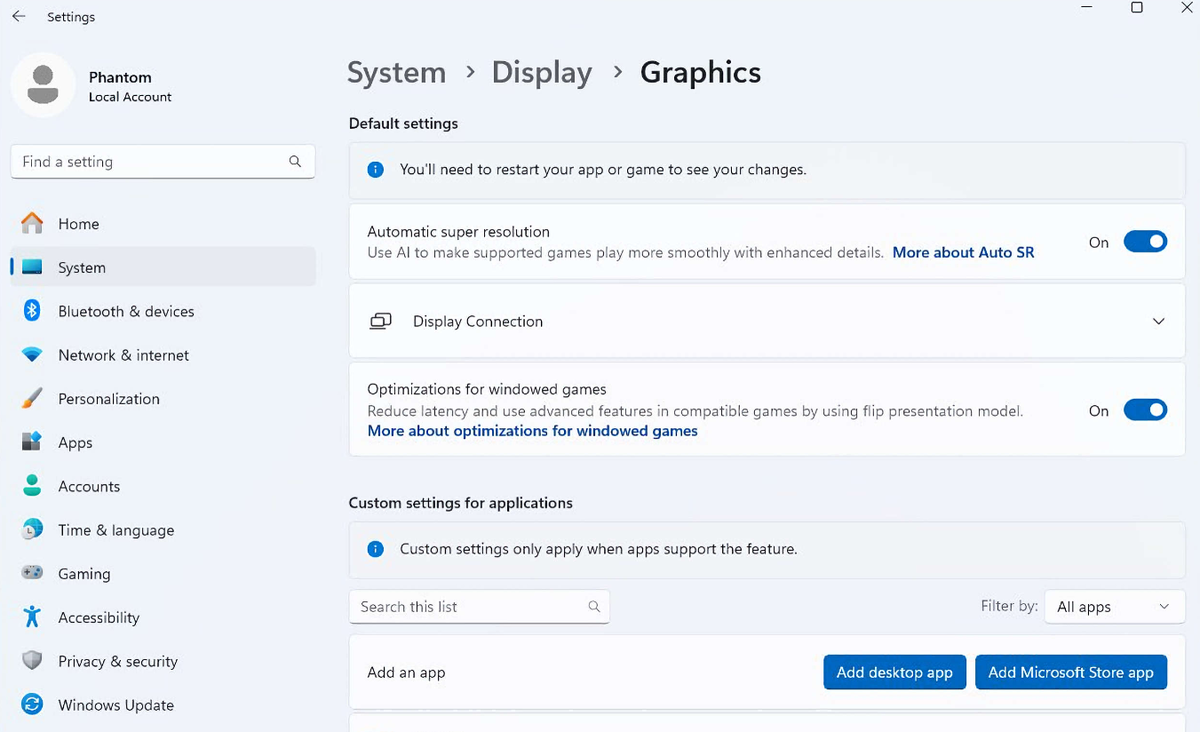This screenshot has height=732, width=1200.
Task: Open the Apps settings page
Action: 75,443
